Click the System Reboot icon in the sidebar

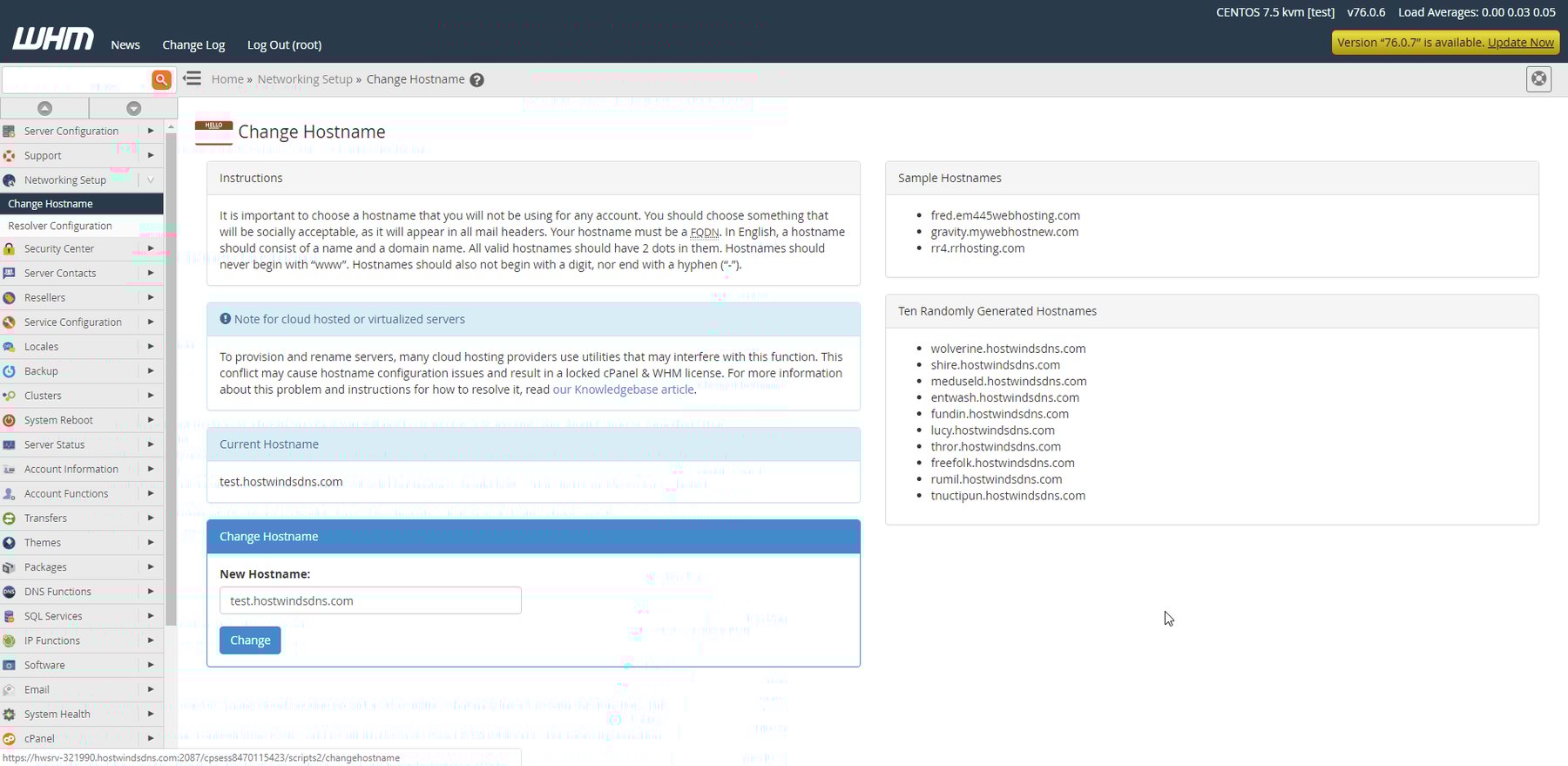(10, 420)
